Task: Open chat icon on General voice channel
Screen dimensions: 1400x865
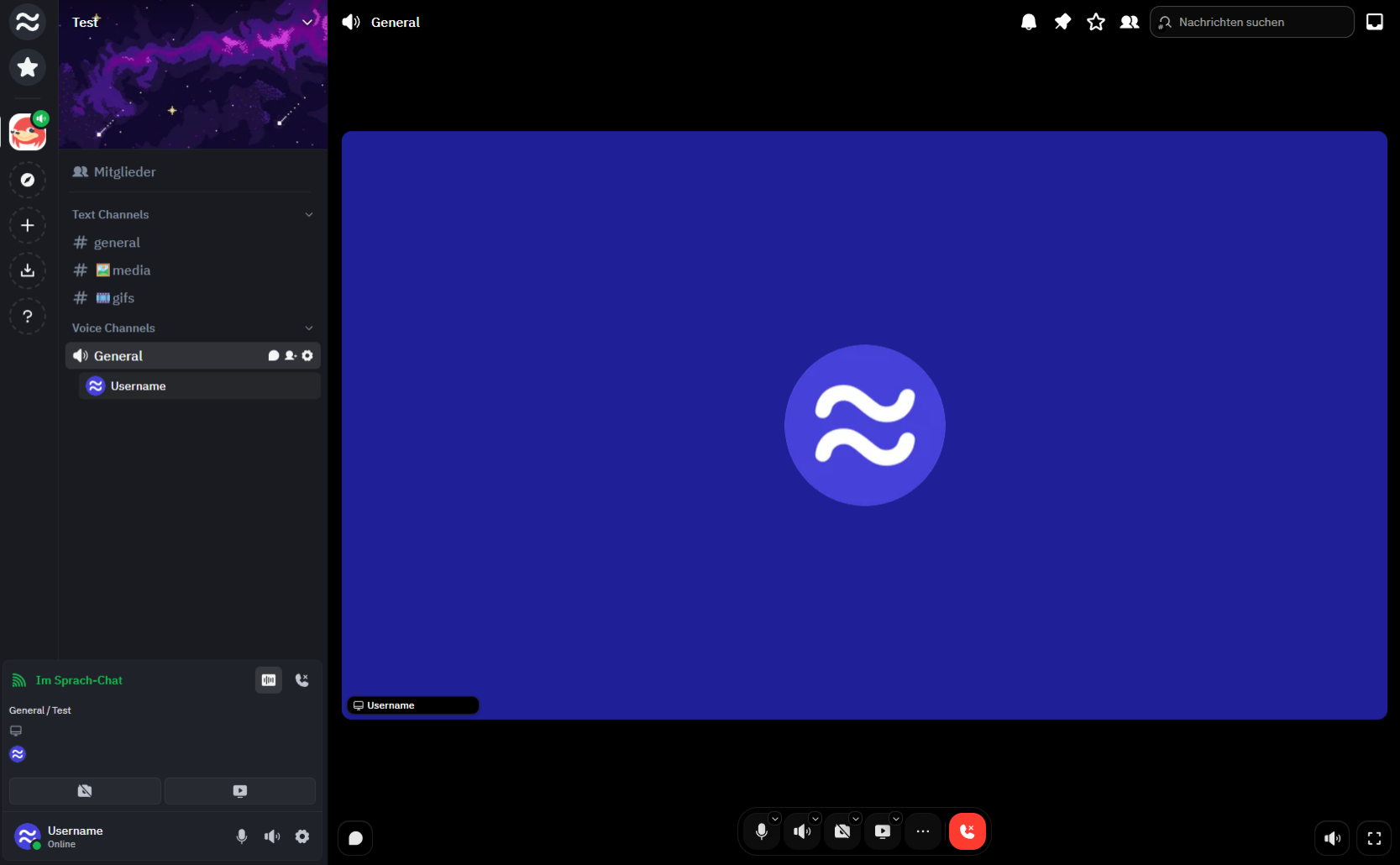Action: 273,356
